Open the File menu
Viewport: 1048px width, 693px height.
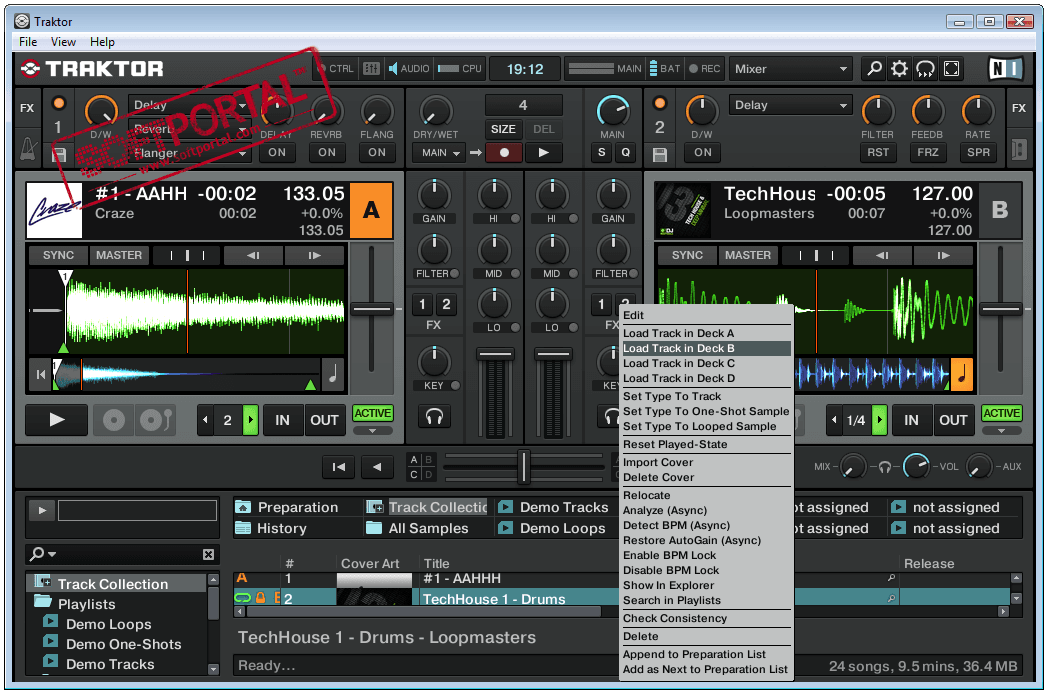pyautogui.click(x=28, y=41)
